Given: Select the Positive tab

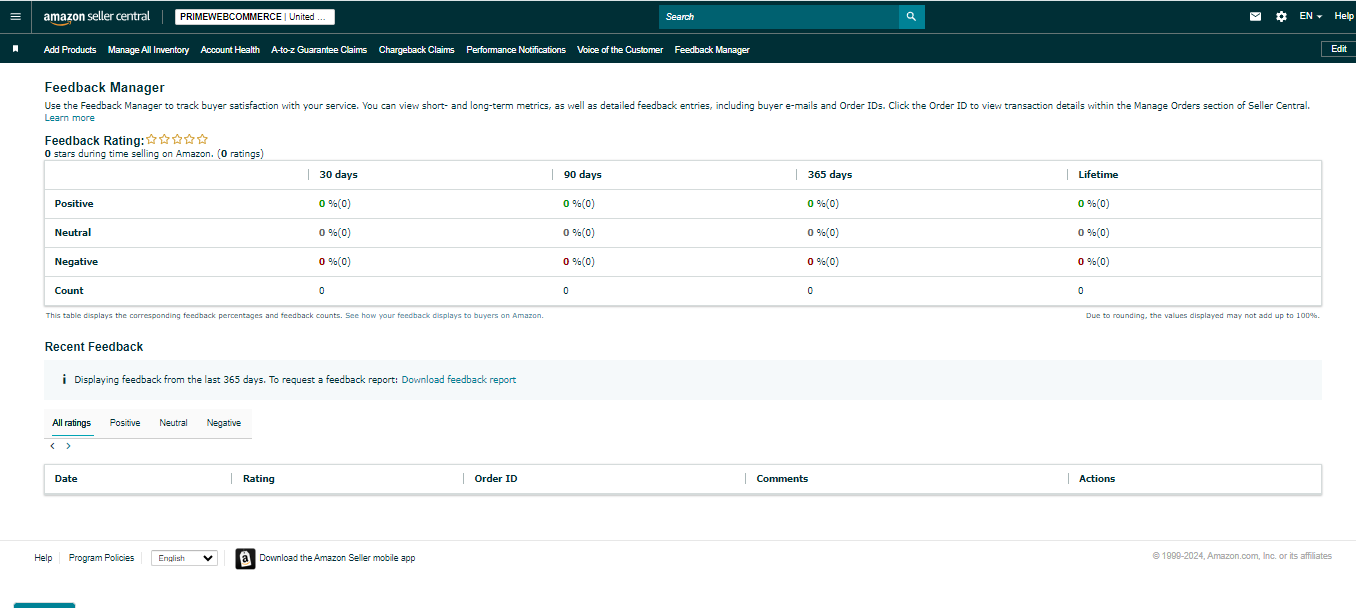Looking at the screenshot, I should (125, 423).
